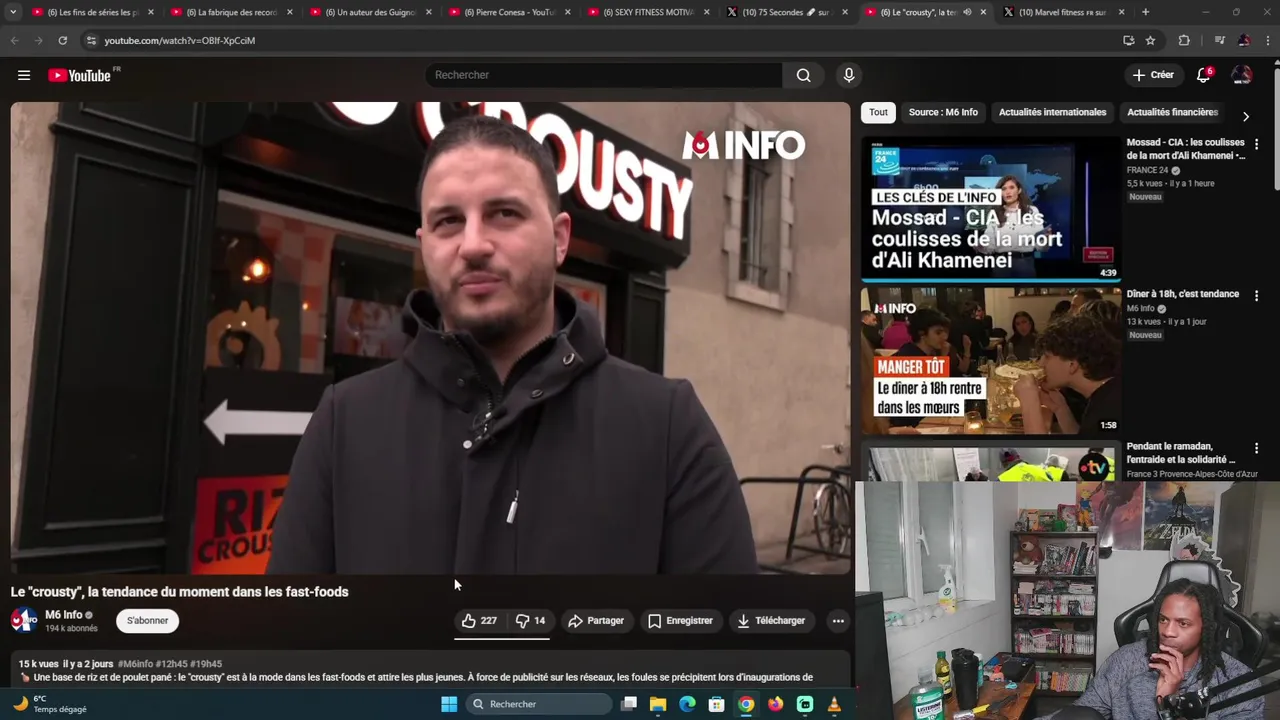The width and height of the screenshot is (1280, 720).
Task: Click the Windows taskbar search box
Action: (539, 704)
